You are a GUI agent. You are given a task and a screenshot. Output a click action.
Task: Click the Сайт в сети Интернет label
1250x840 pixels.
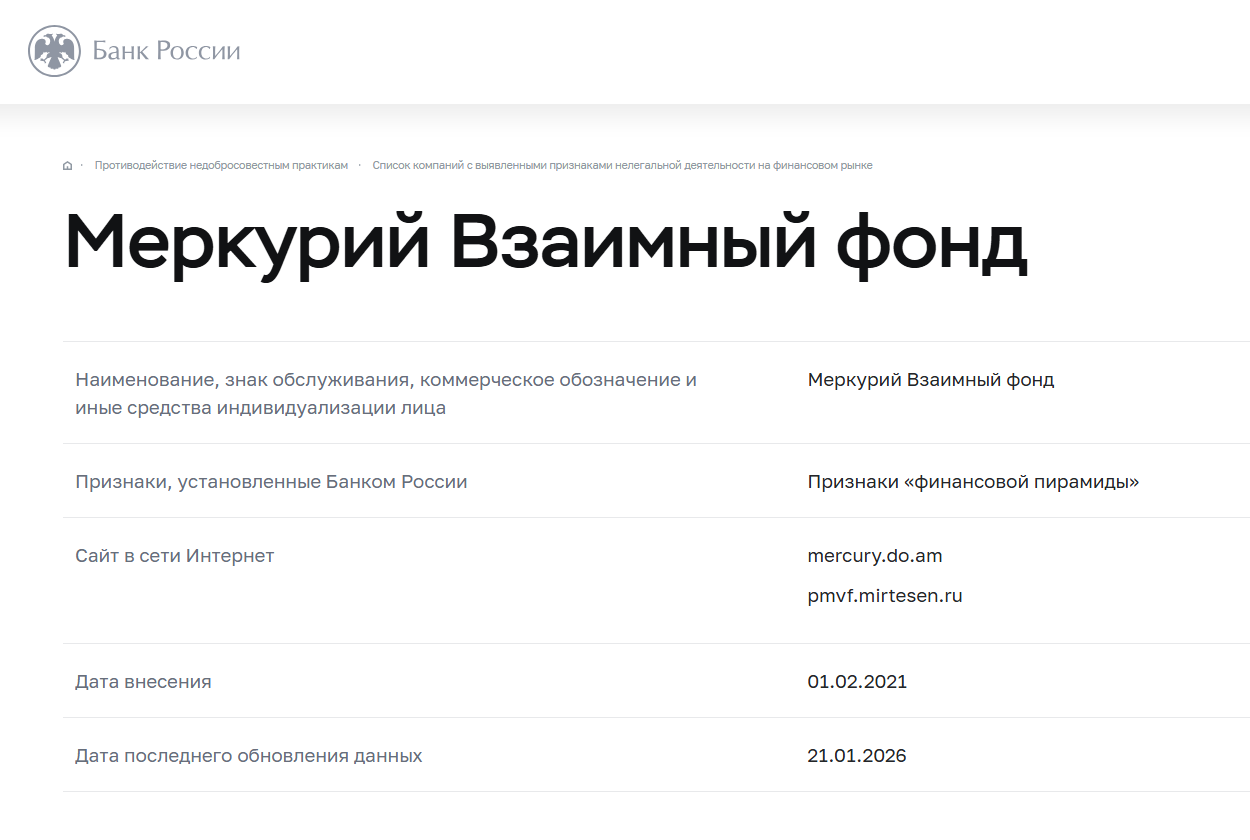click(174, 556)
